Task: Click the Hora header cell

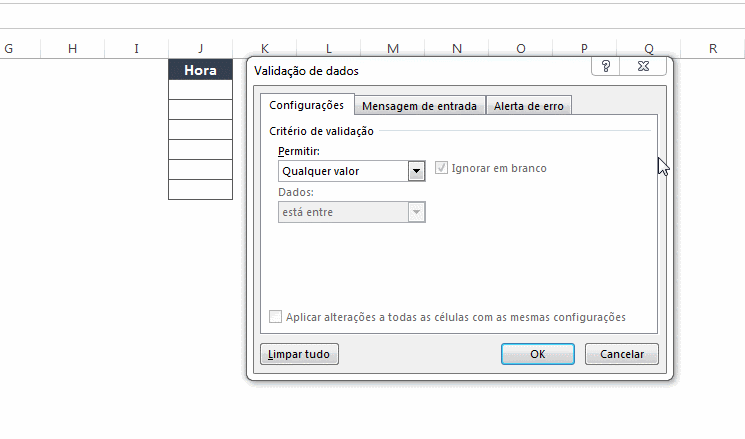Action: [200, 70]
